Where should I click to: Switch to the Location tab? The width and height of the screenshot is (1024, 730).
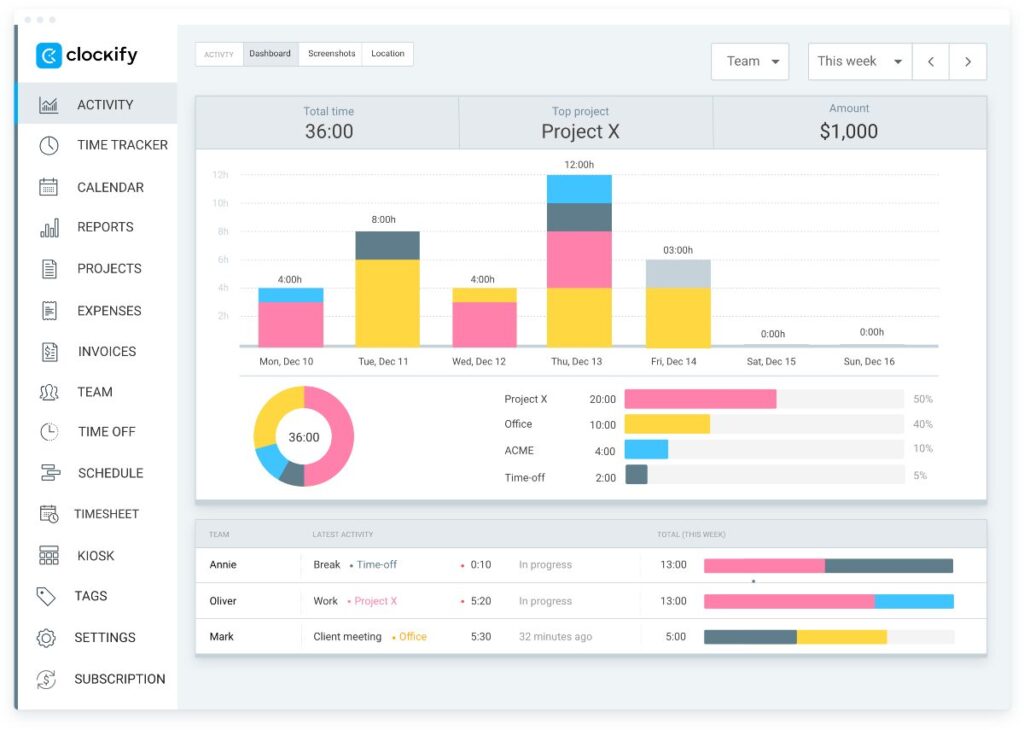click(x=387, y=54)
